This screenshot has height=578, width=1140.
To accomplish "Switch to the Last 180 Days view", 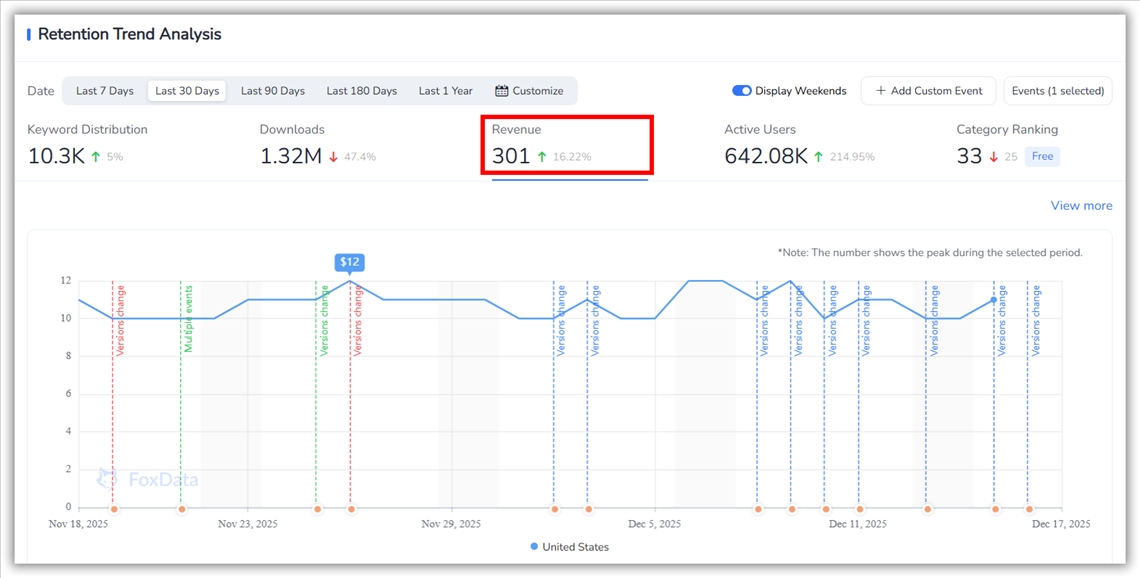I will pyautogui.click(x=361, y=90).
